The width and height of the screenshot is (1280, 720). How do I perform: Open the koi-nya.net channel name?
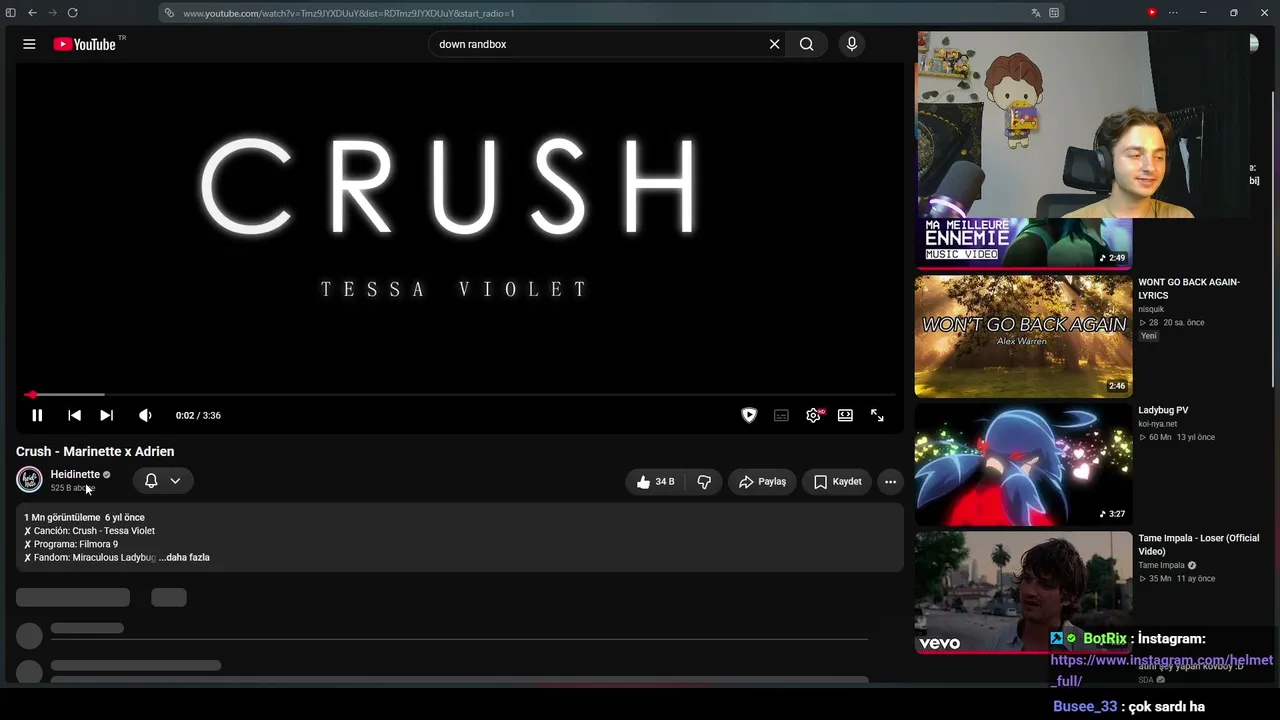[1158, 424]
